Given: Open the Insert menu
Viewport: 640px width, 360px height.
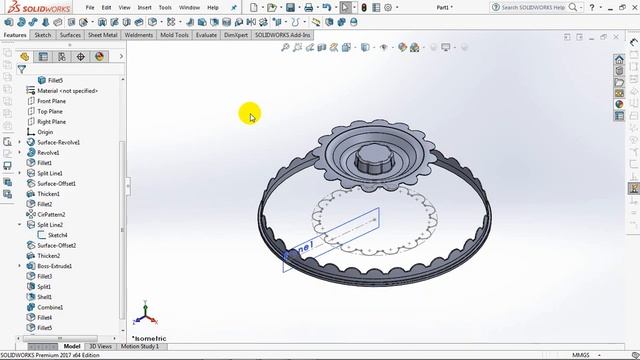Looking at the screenshot, I should [x=144, y=7].
